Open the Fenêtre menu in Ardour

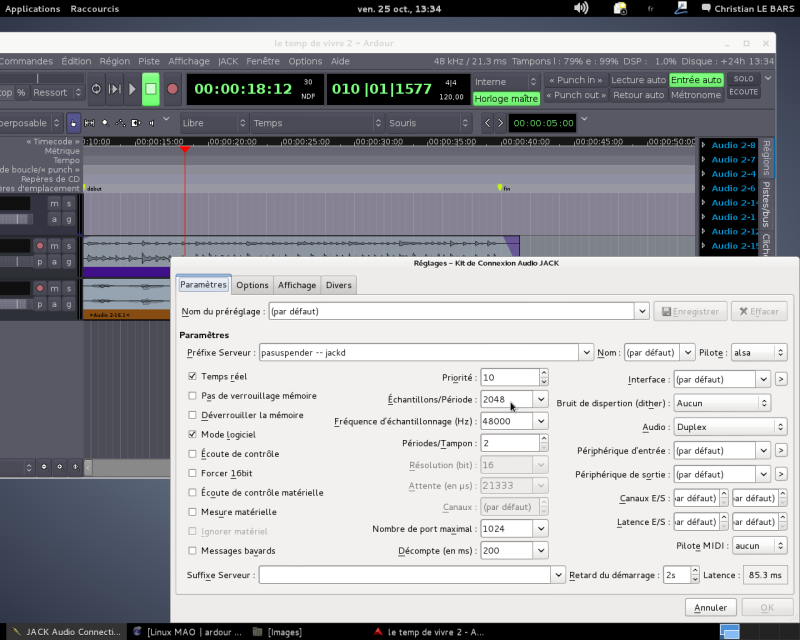click(263, 61)
